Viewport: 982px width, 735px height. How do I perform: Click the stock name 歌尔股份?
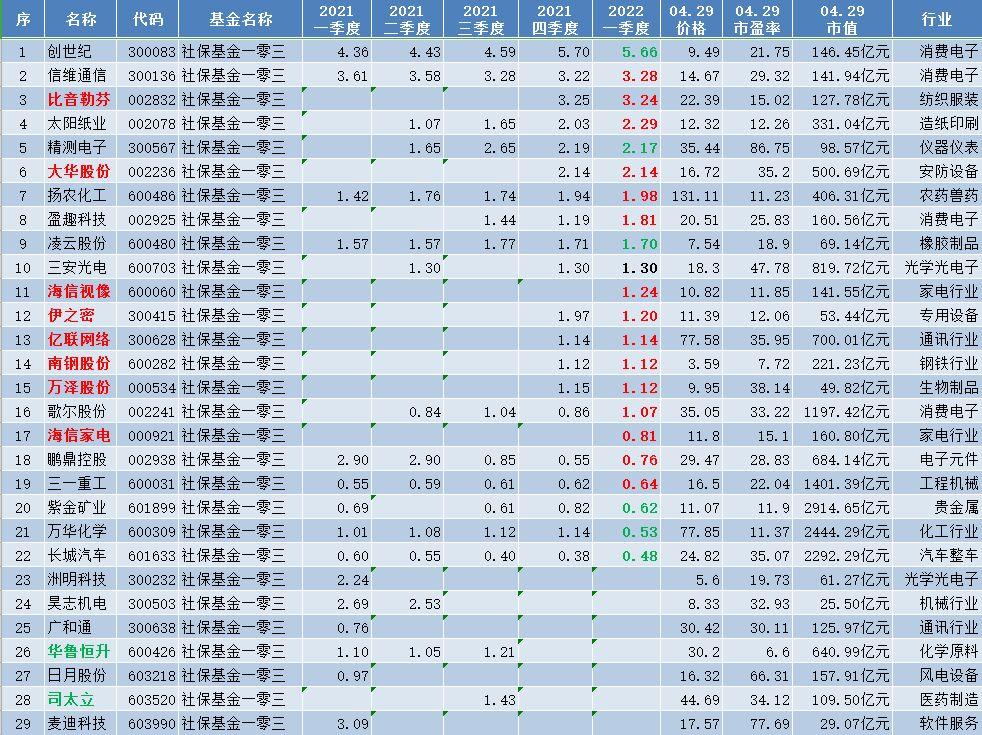point(77,411)
